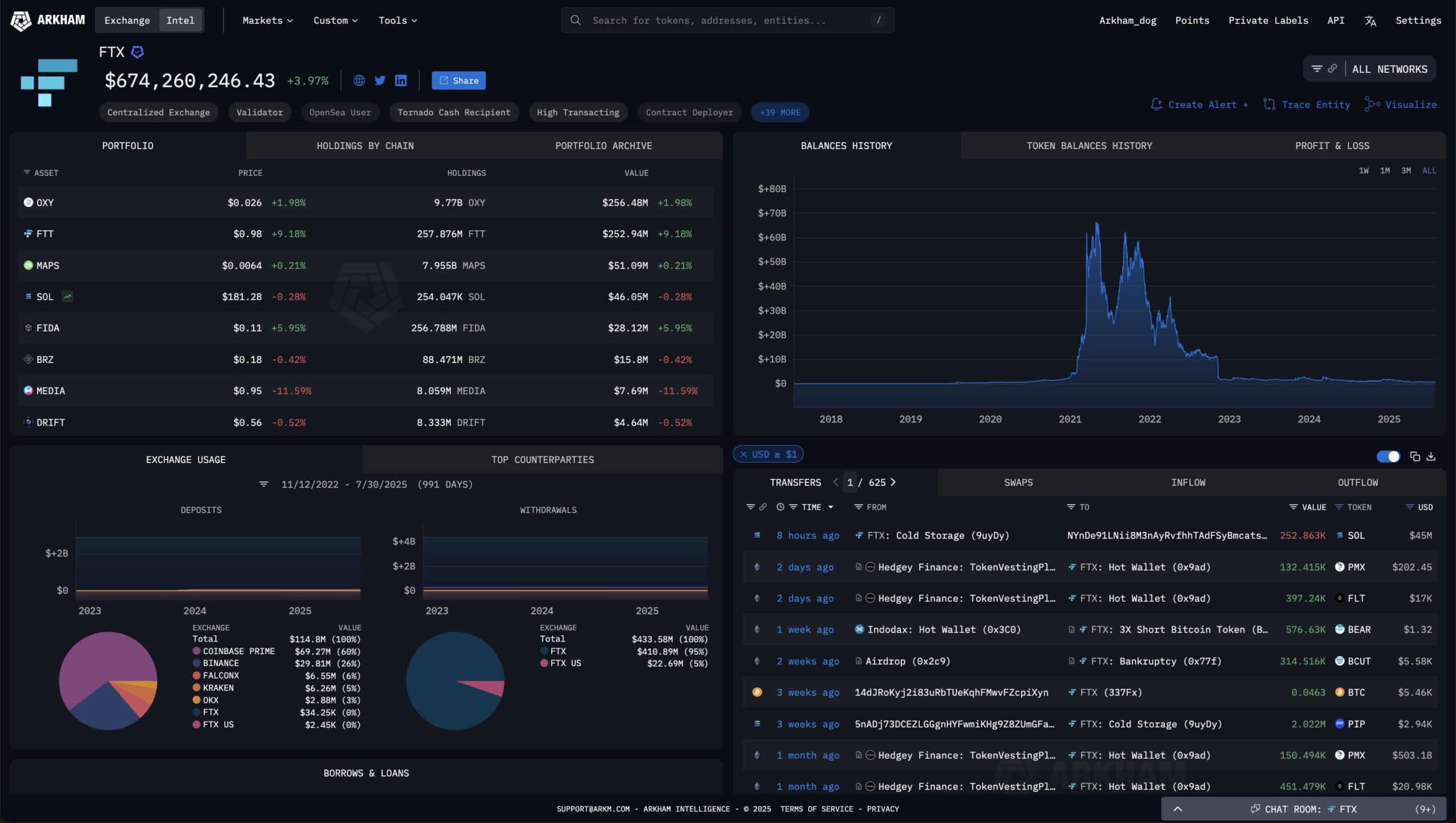Go to next transfers page arrow
1456x823 pixels.
click(893, 482)
